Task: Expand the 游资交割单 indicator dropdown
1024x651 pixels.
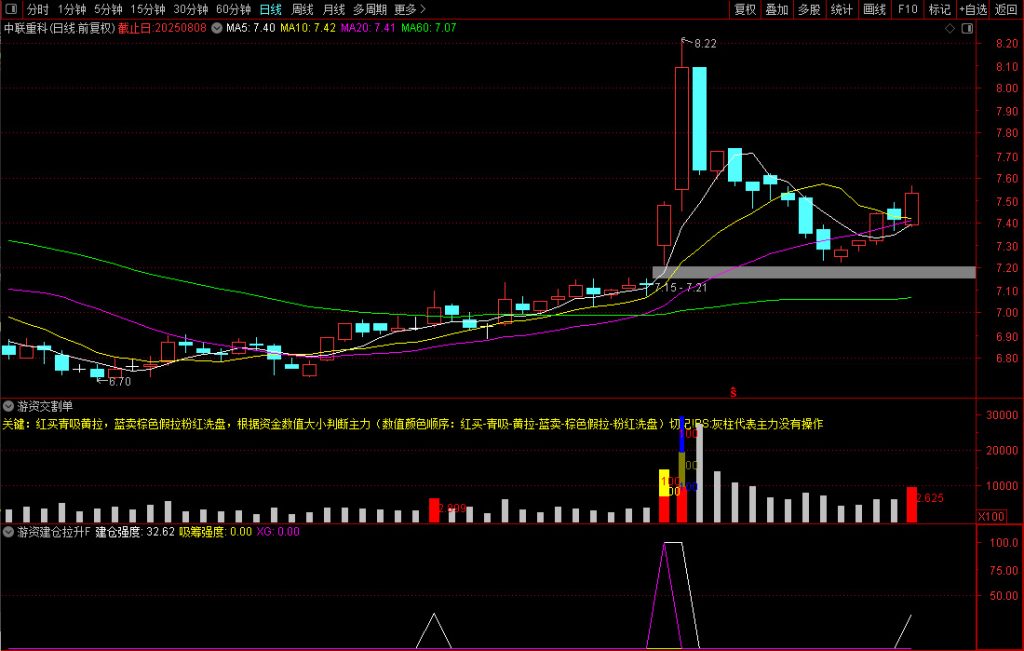Action: 9,406
